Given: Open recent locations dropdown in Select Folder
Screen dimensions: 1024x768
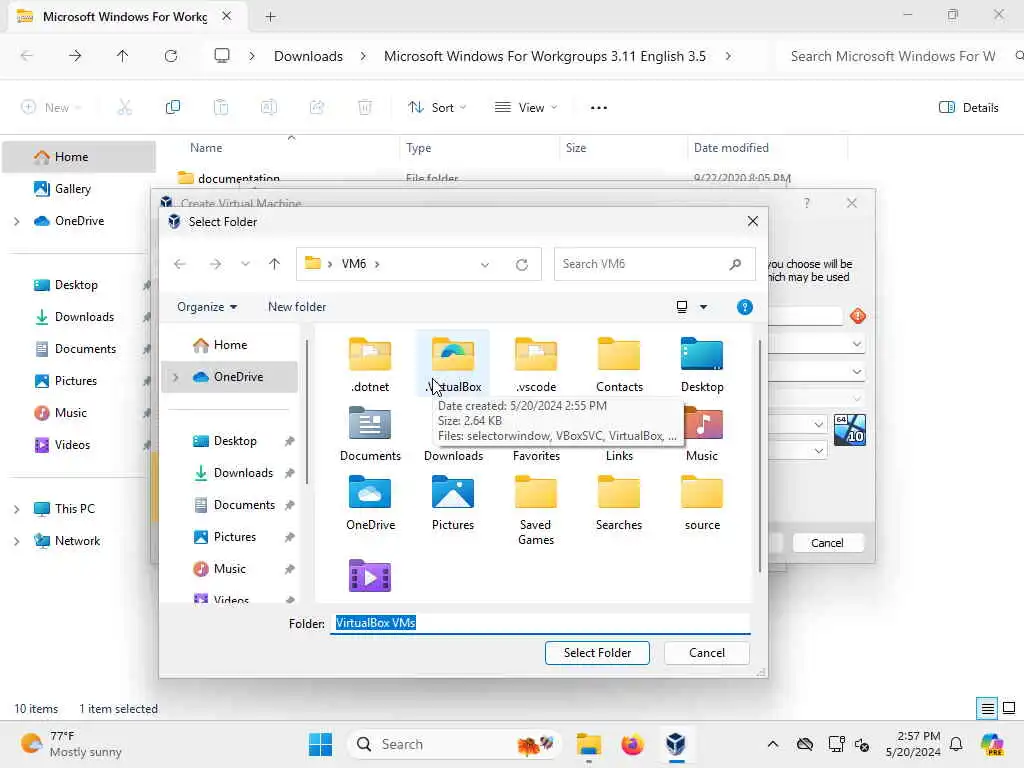Looking at the screenshot, I should tap(245, 264).
